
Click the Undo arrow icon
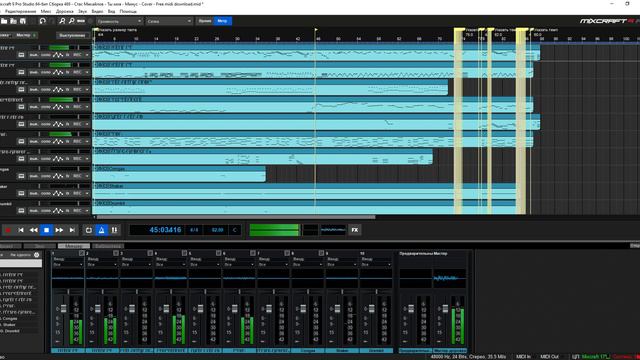[x=42, y=21]
